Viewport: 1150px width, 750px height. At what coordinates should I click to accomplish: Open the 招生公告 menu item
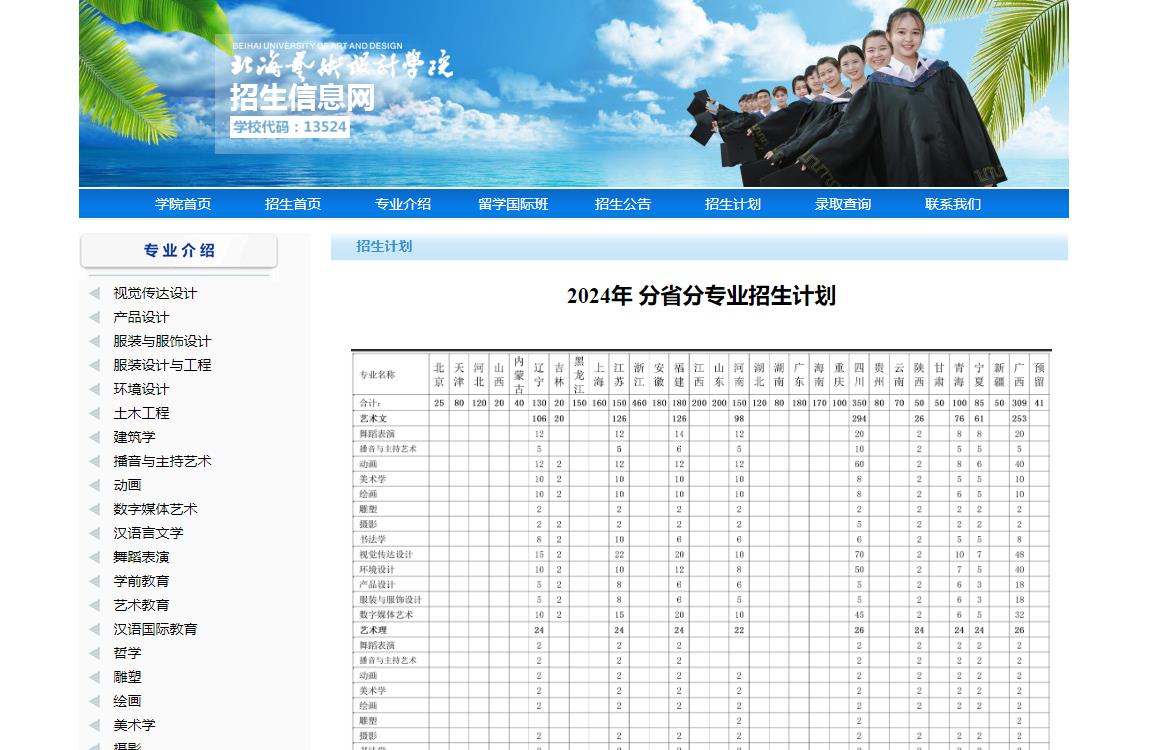[x=623, y=205]
